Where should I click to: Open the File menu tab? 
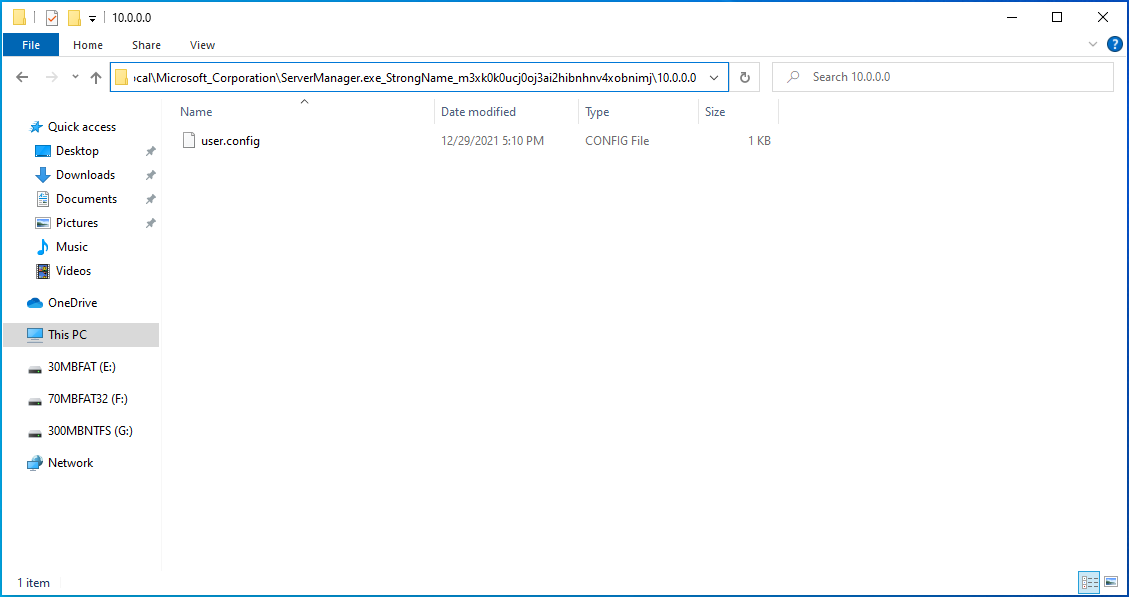coord(31,45)
